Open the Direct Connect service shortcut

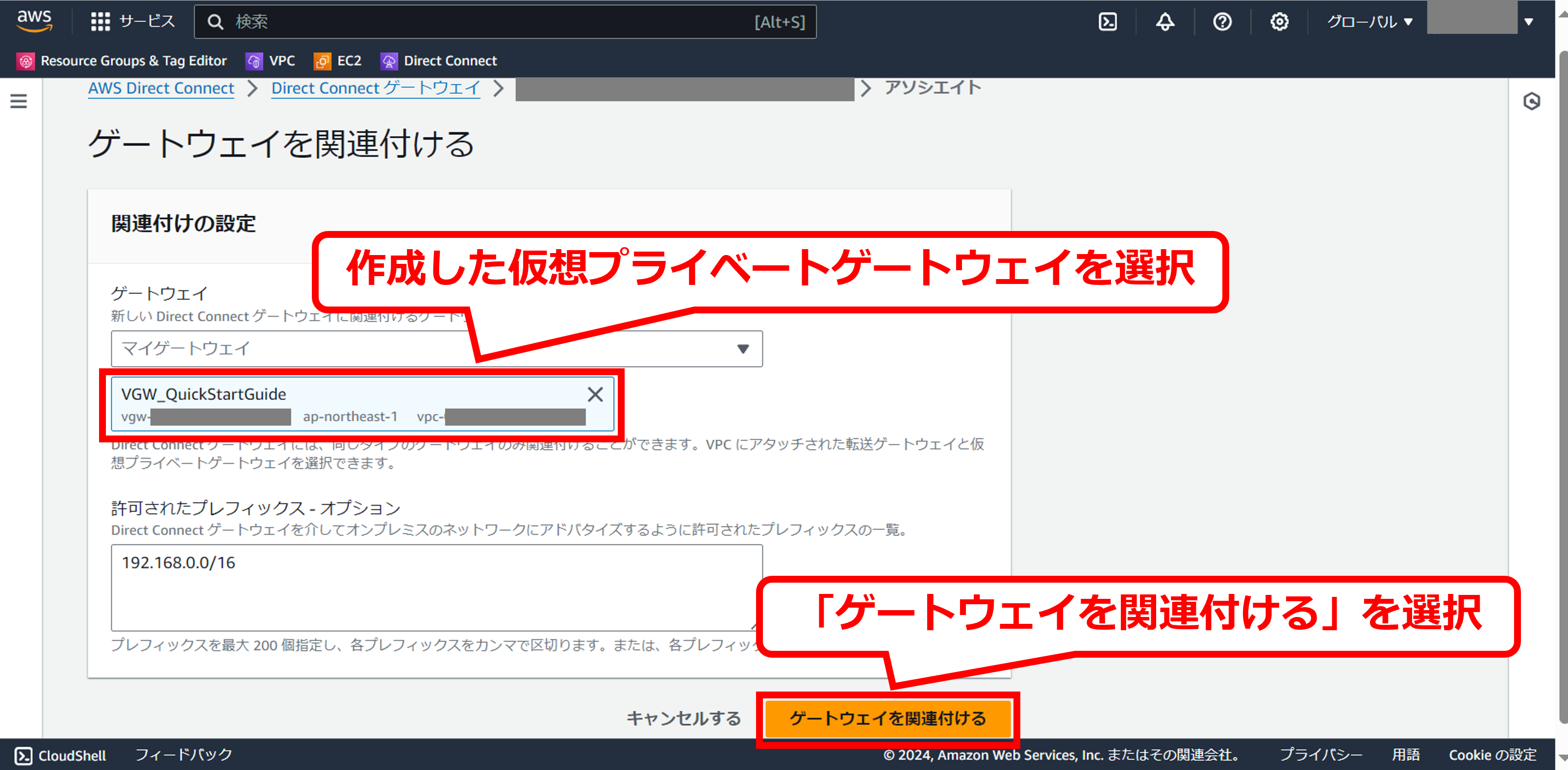(439, 61)
